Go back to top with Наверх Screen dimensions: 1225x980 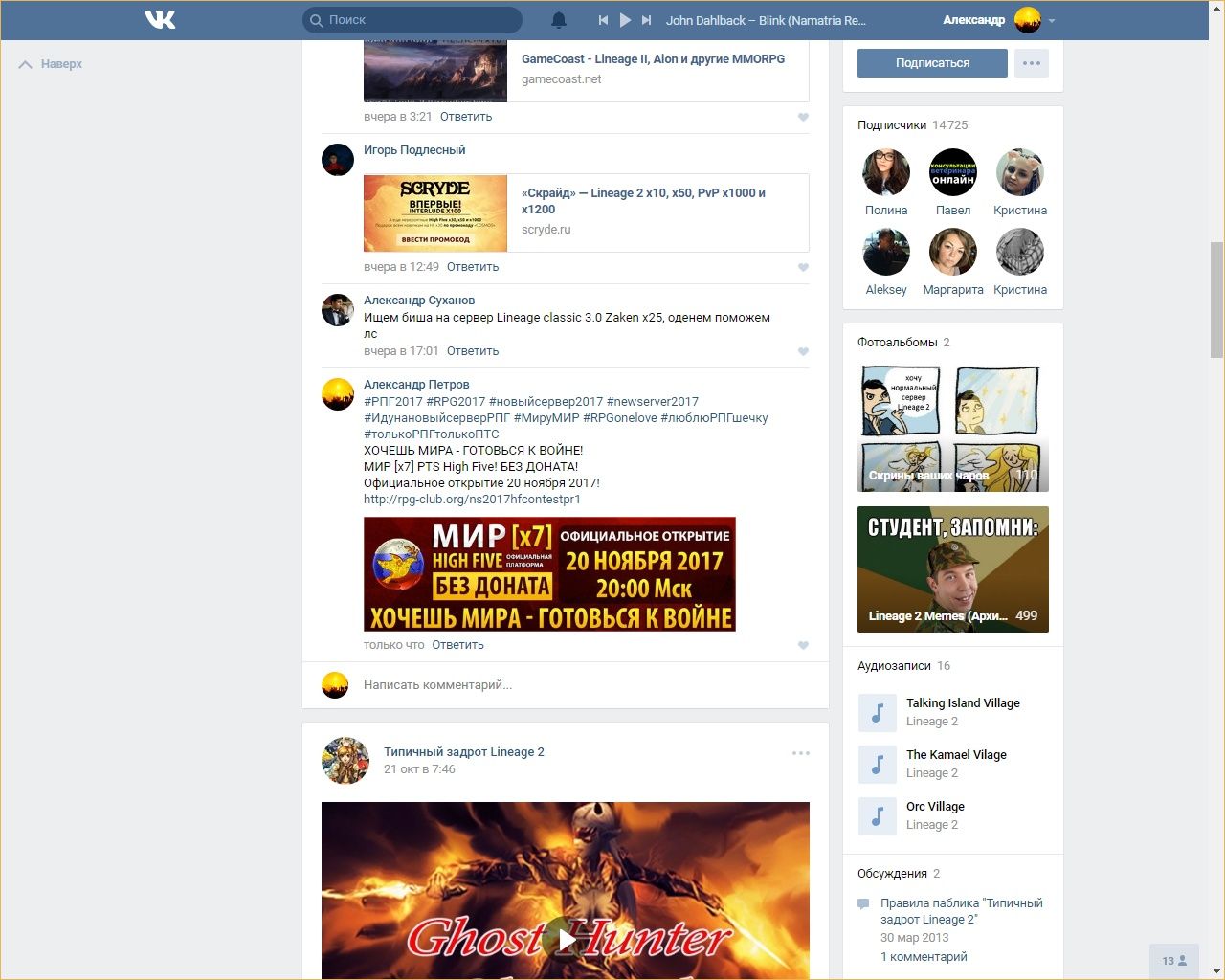51,64
